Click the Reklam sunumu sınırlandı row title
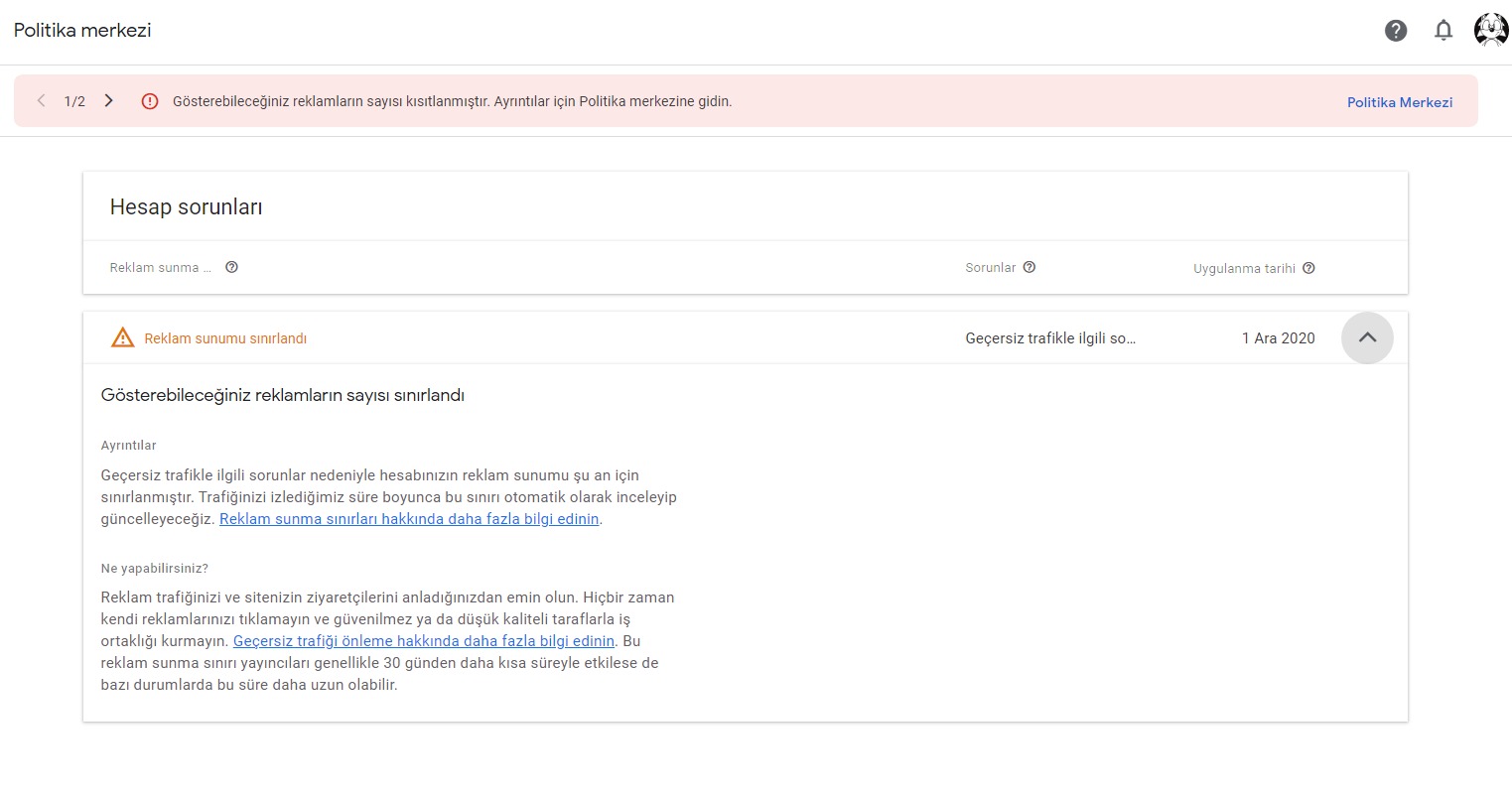This screenshot has height=796, width=1512. (225, 338)
